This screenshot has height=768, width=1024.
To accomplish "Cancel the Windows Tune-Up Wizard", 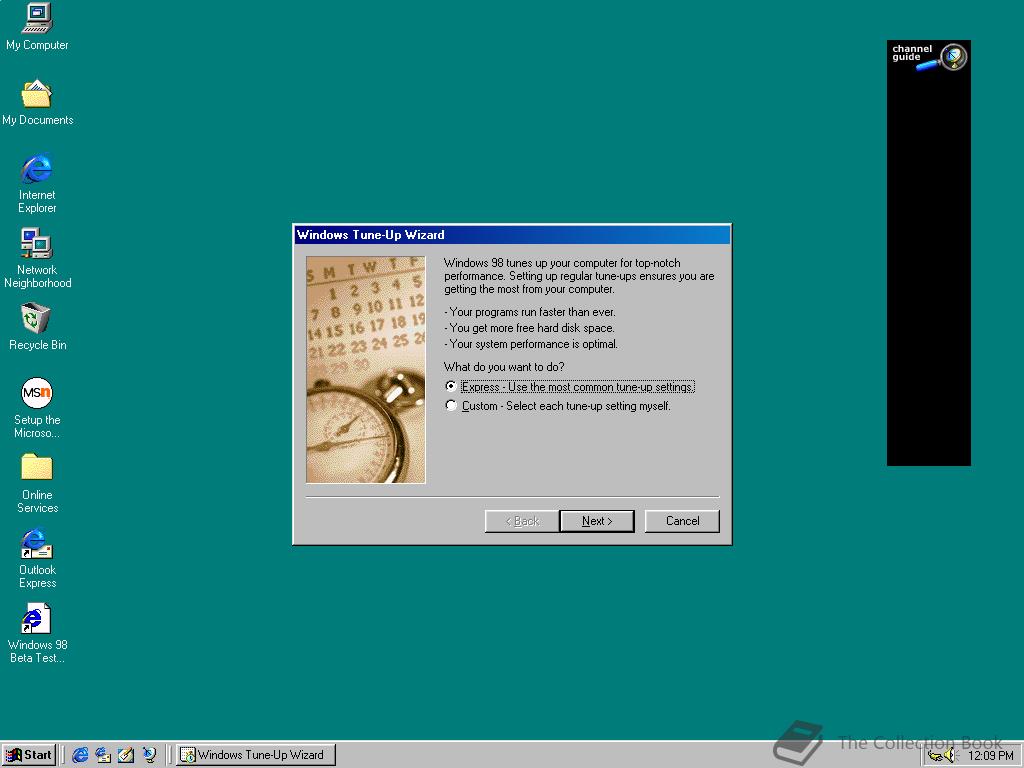I will (x=682, y=521).
